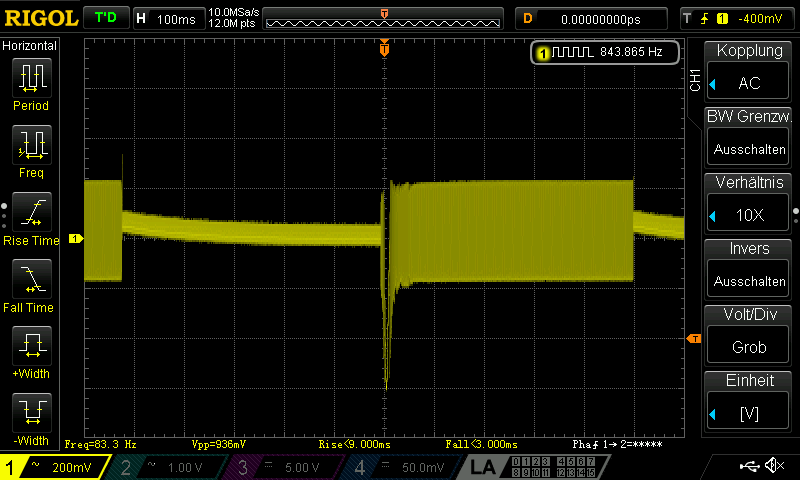Click the 10.0MSa/s sample rate text
This screenshot has width=800, height=480.
click(234, 12)
